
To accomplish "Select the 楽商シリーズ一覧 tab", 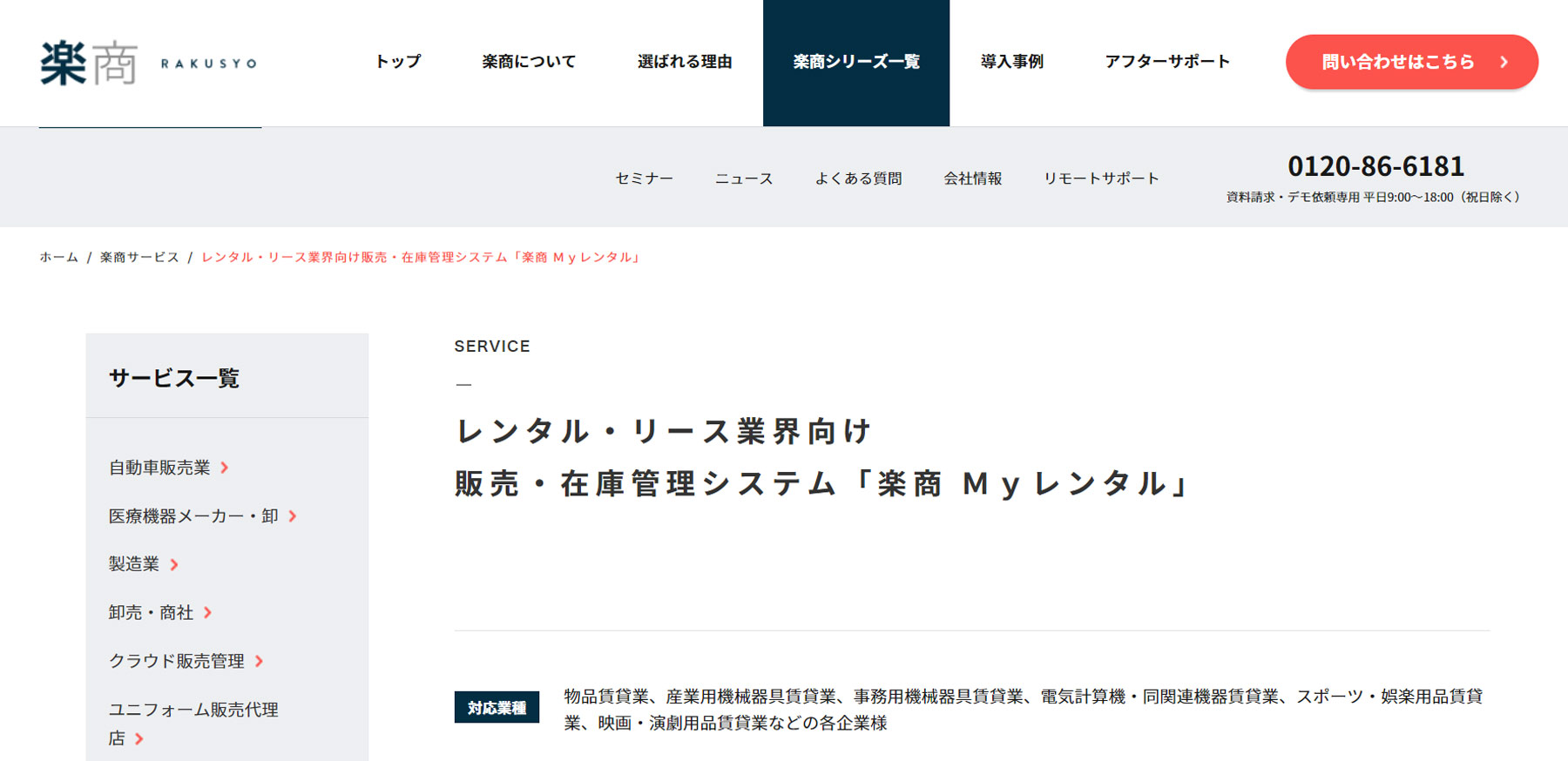I will [x=856, y=63].
